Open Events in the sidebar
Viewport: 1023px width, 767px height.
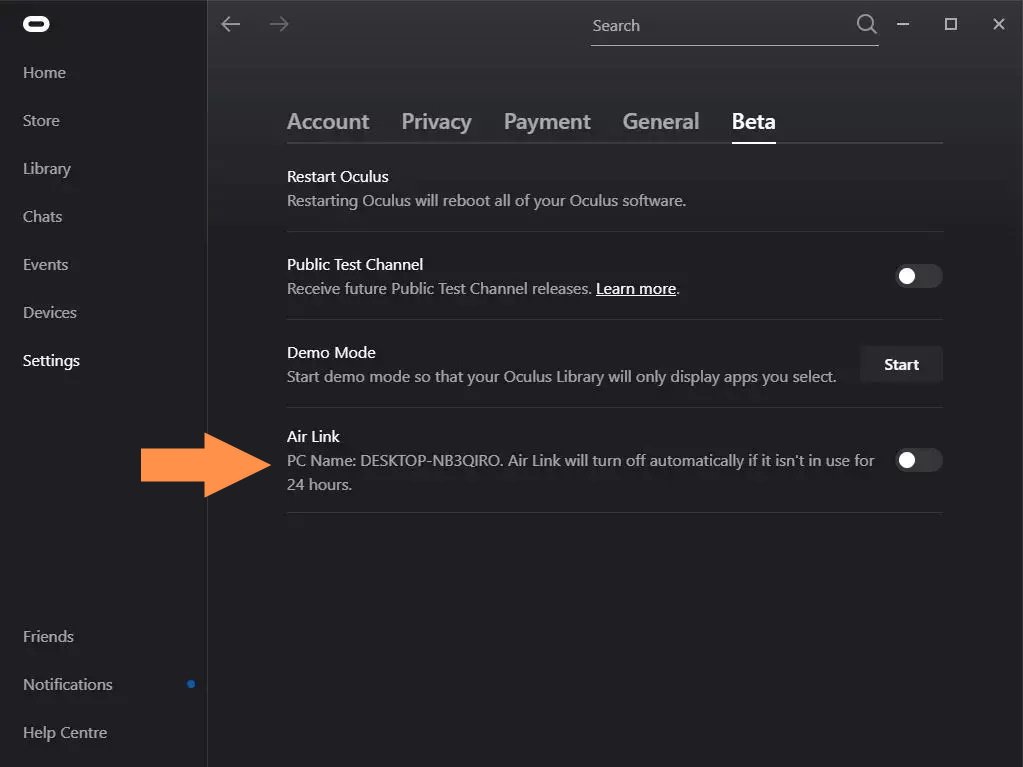[46, 265]
